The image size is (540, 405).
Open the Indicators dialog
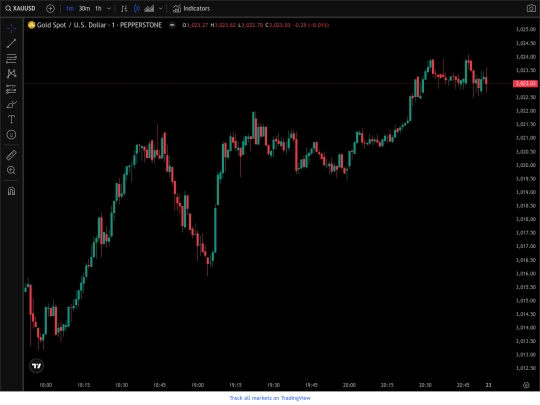click(191, 8)
